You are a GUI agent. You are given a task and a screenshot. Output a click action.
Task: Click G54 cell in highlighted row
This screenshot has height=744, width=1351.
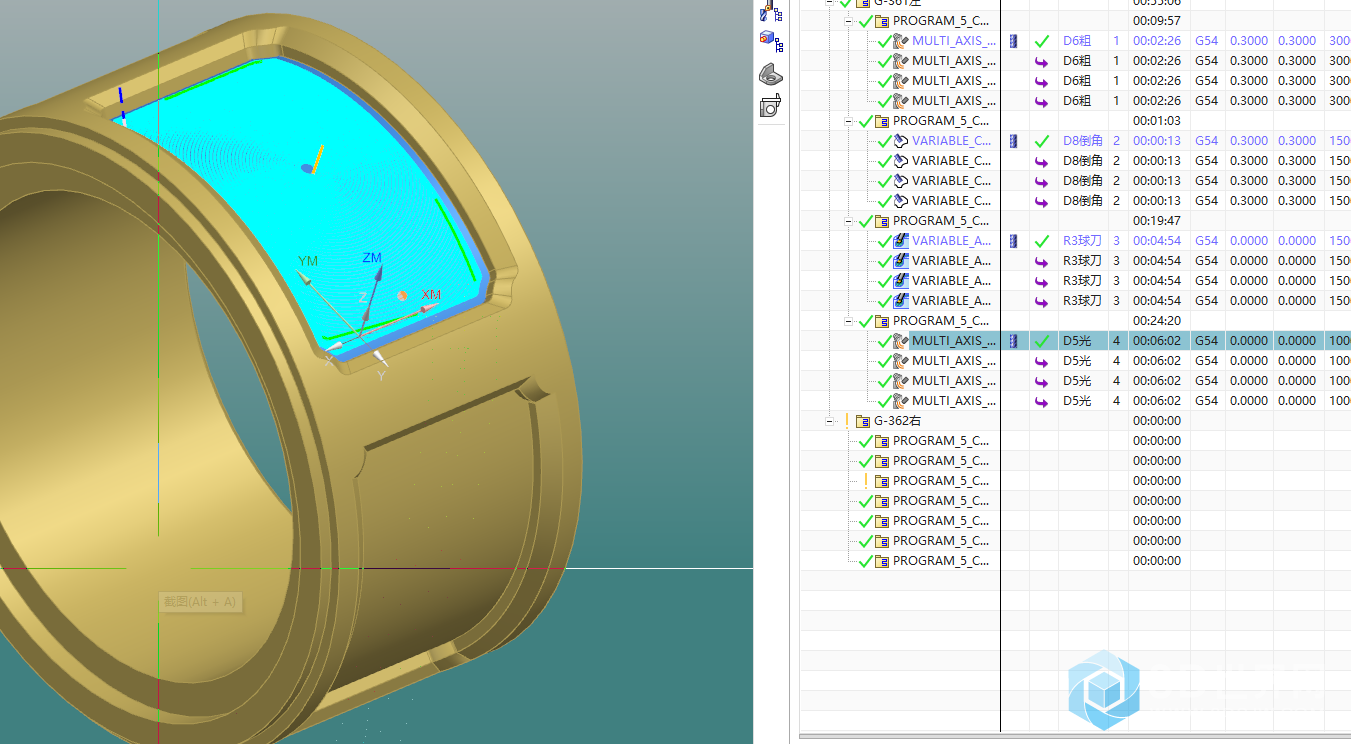(x=1207, y=341)
